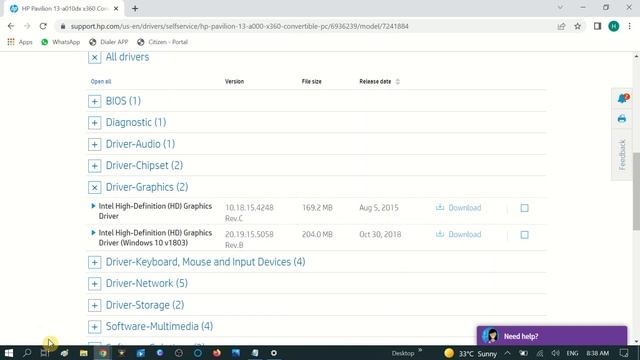Click the page vertical scrollbar thumb
Viewport: 640px width, 360px height.
(636, 192)
